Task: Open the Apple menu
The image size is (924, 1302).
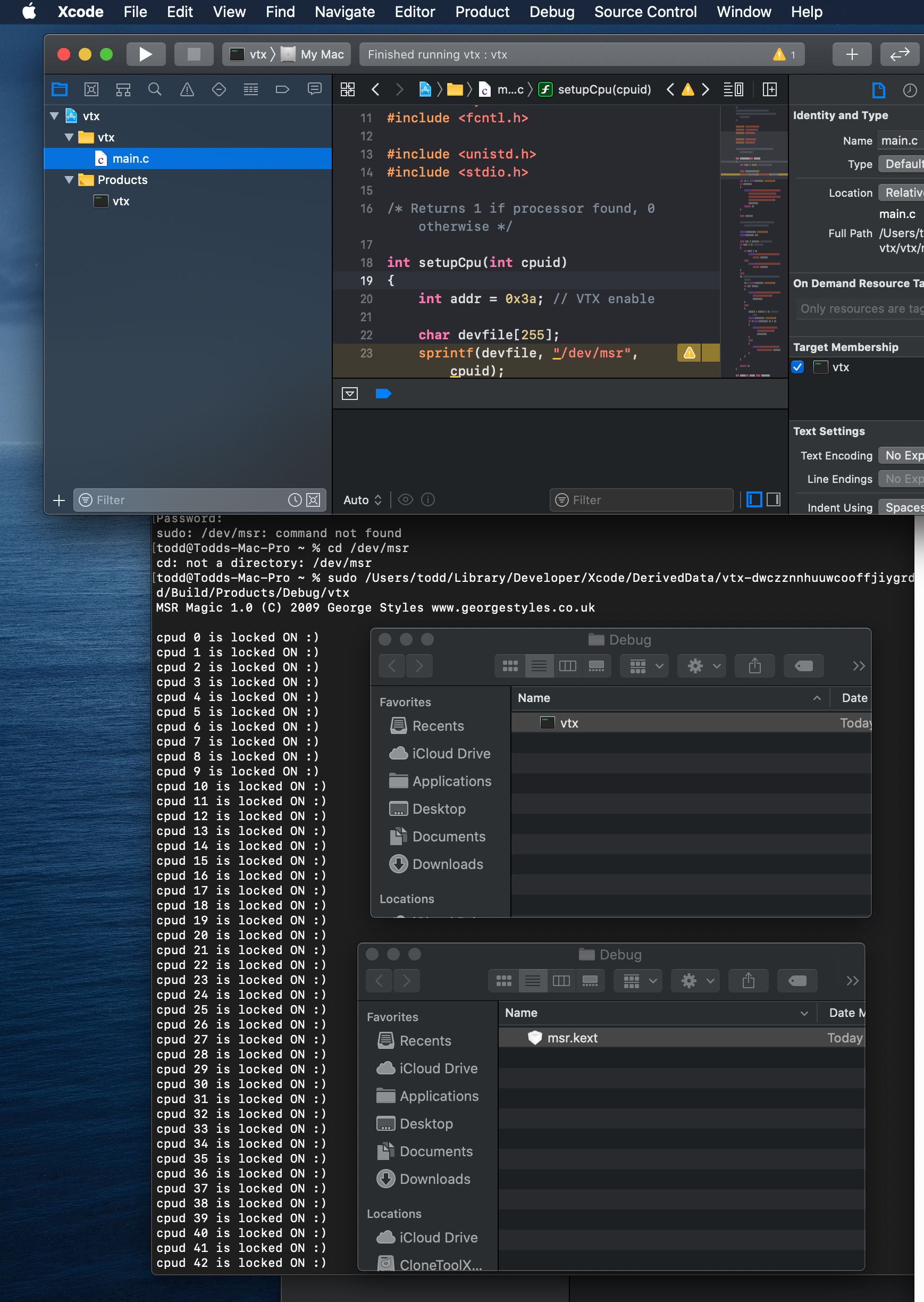Action: [29, 11]
